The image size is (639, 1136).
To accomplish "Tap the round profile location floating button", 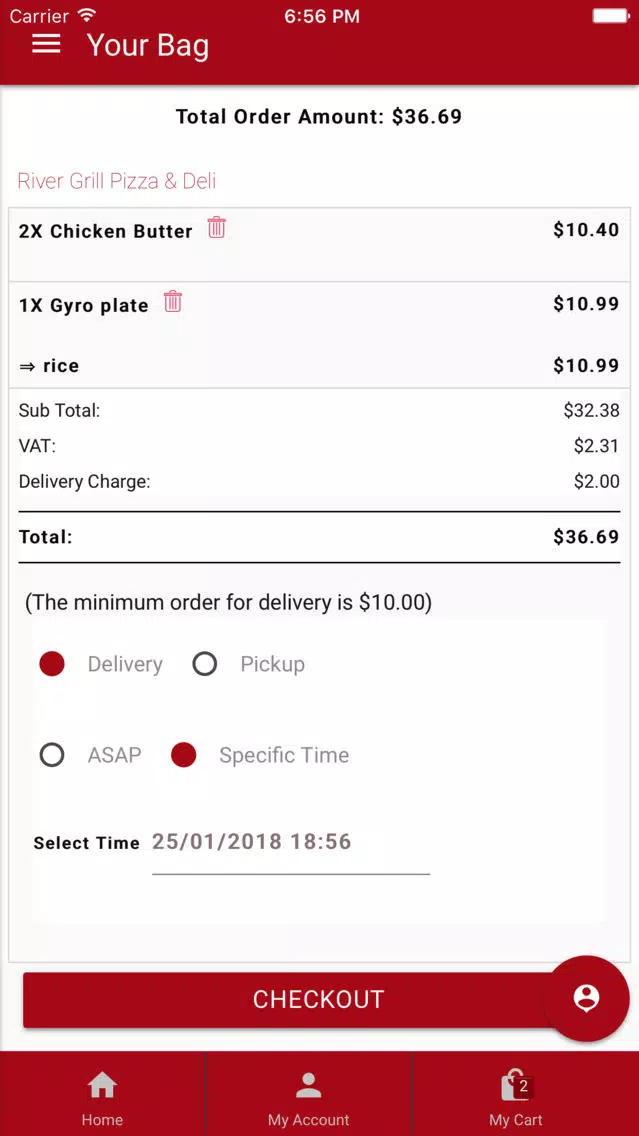I will 585,998.
